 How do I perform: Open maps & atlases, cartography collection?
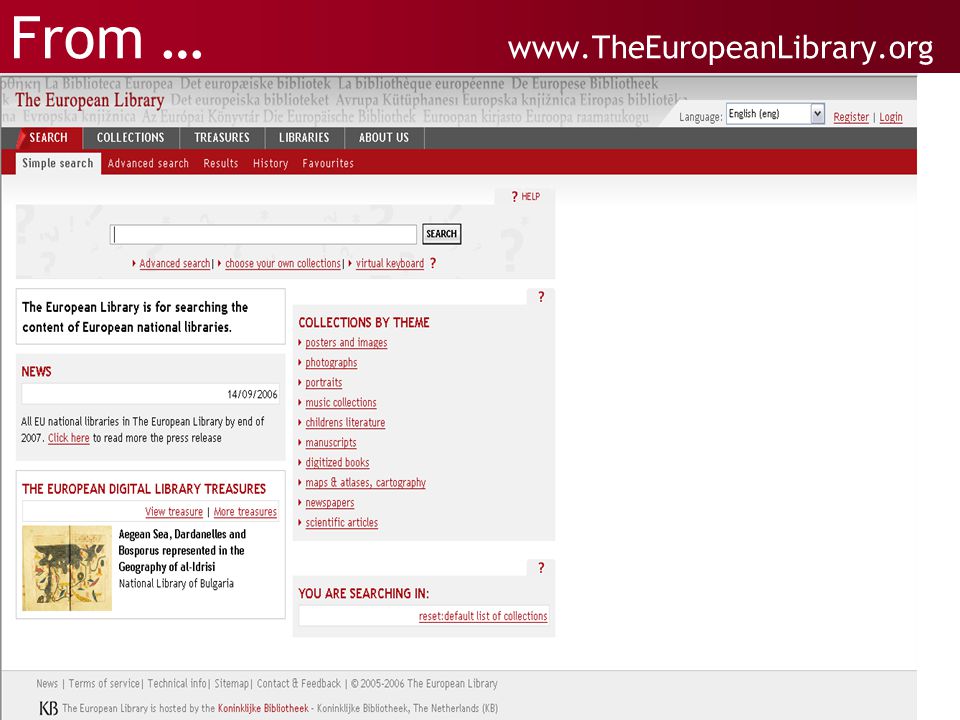[x=366, y=482]
